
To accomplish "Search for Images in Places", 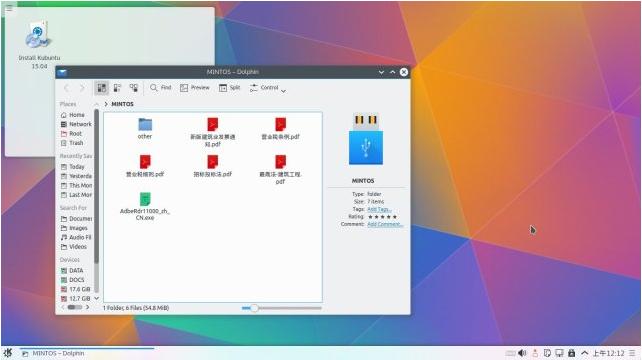I will [74, 228].
